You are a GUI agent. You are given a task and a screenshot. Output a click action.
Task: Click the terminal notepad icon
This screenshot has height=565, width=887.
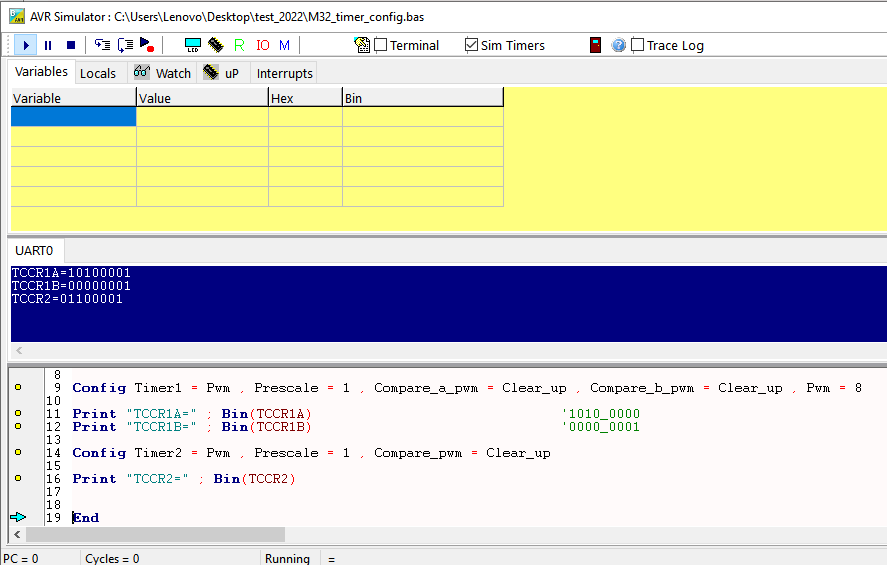pyautogui.click(x=361, y=45)
